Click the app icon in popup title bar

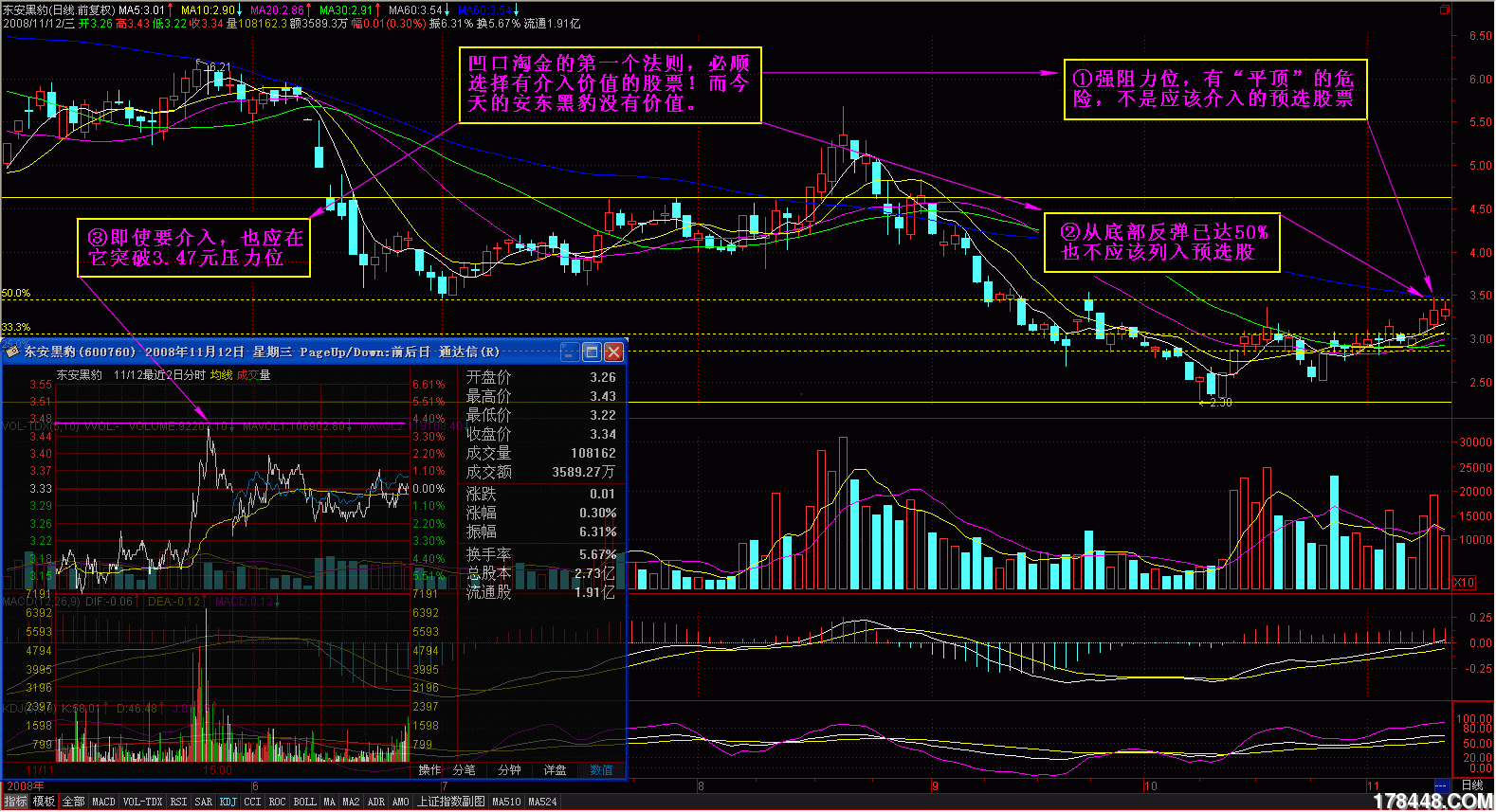[12, 352]
